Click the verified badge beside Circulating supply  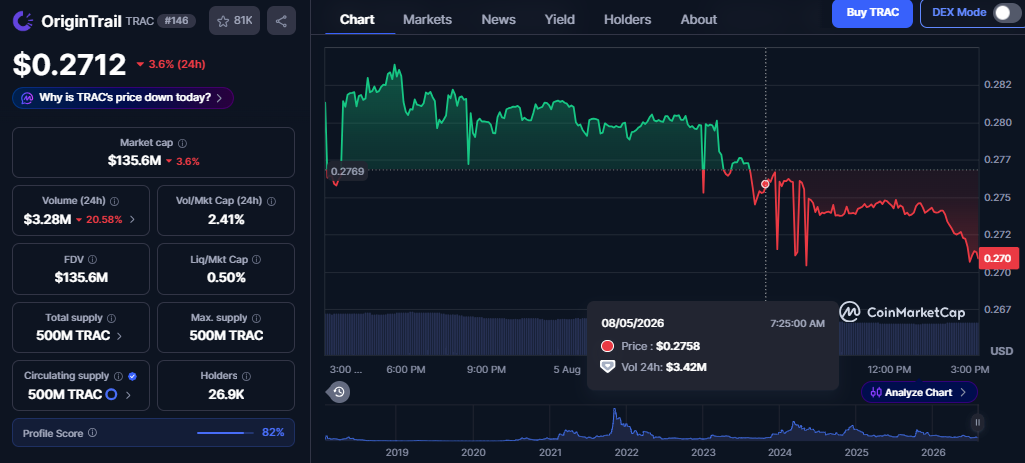tap(133, 376)
